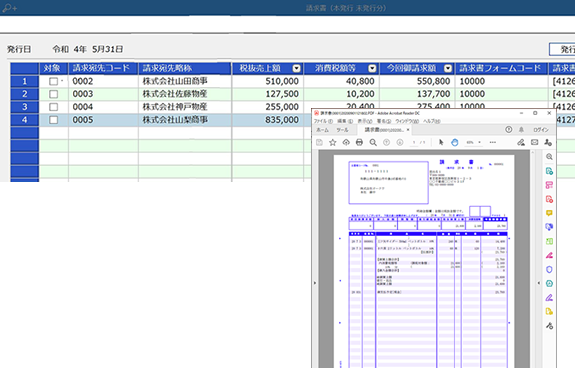575x368 pixels.
Task: Open the ウィンドウ menu in Acrobat
Action: pyautogui.click(x=407, y=121)
